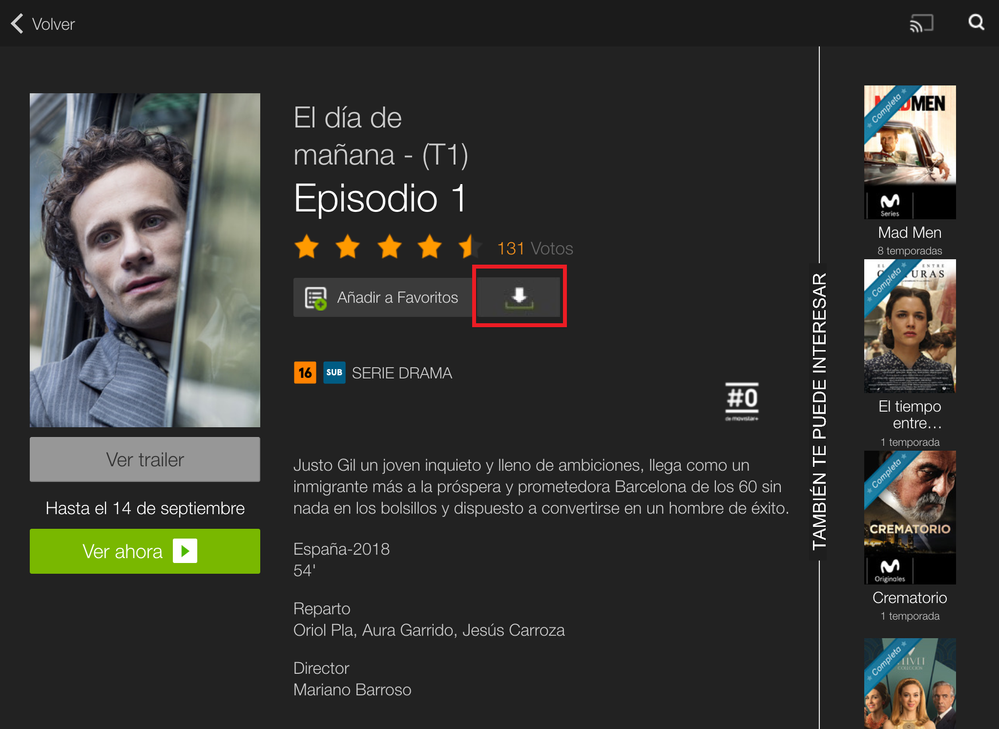Add episode to Favoritos
Image resolution: width=999 pixels, height=729 pixels.
pos(382,297)
